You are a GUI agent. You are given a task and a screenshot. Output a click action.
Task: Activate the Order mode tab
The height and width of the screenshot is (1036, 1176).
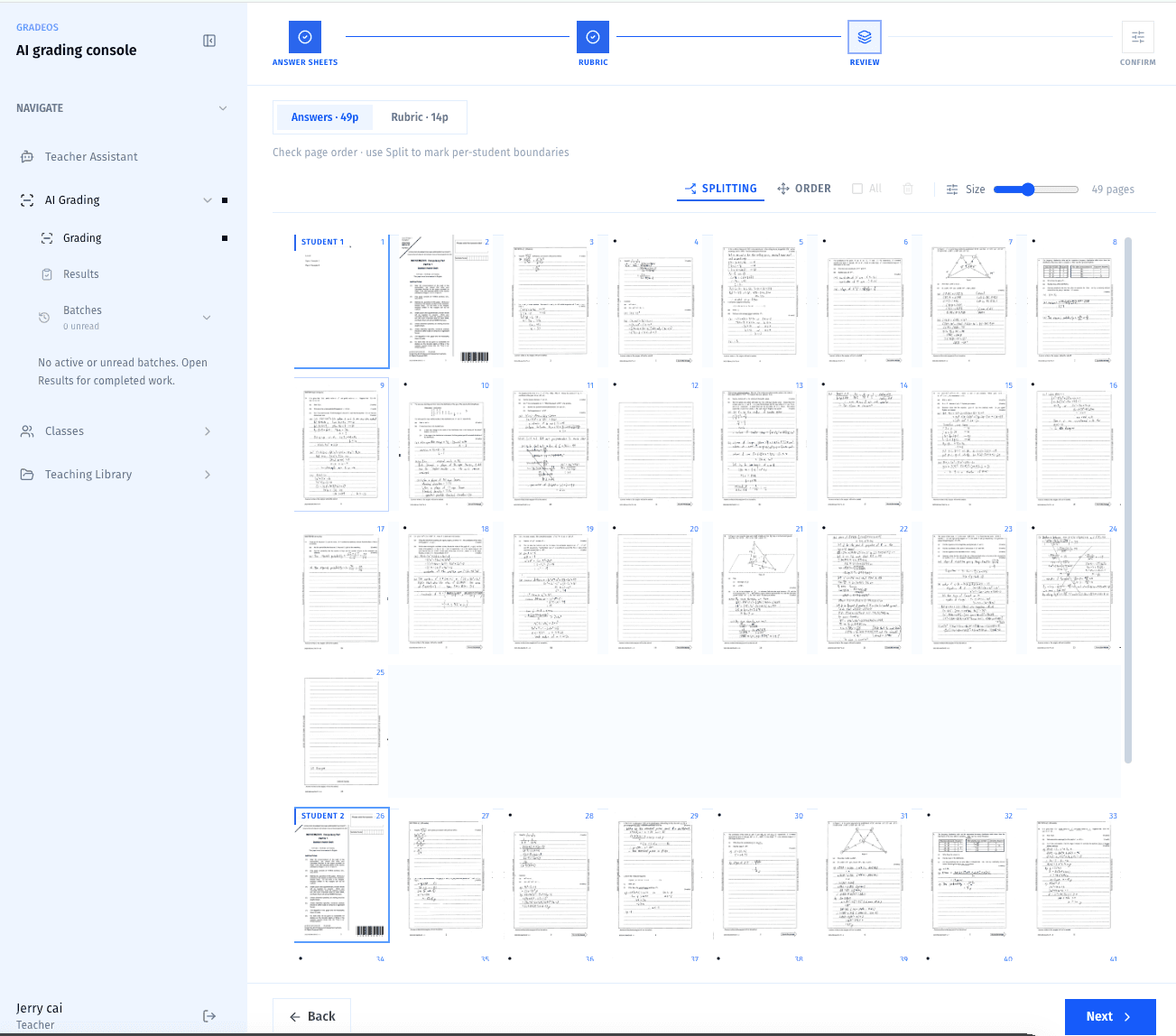[804, 189]
